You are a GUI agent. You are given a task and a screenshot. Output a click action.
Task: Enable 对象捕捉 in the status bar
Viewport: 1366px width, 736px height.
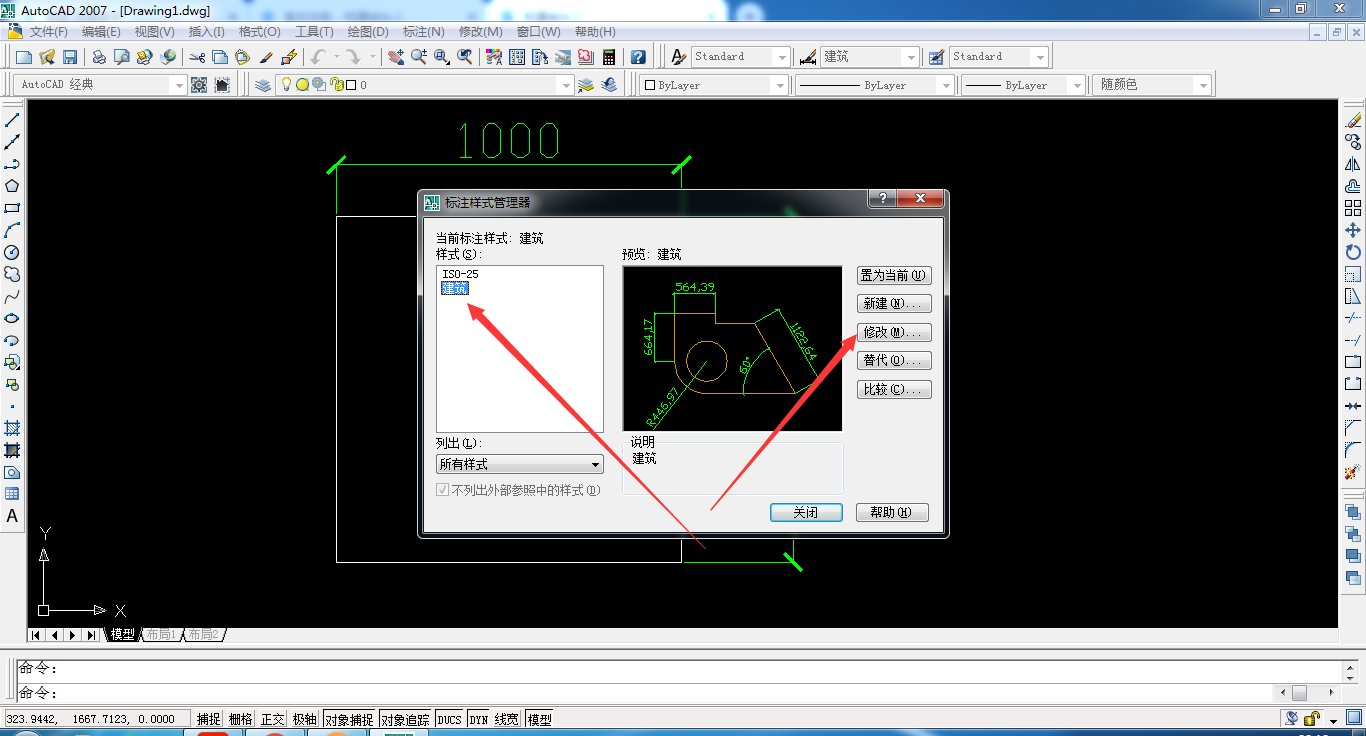(351, 718)
